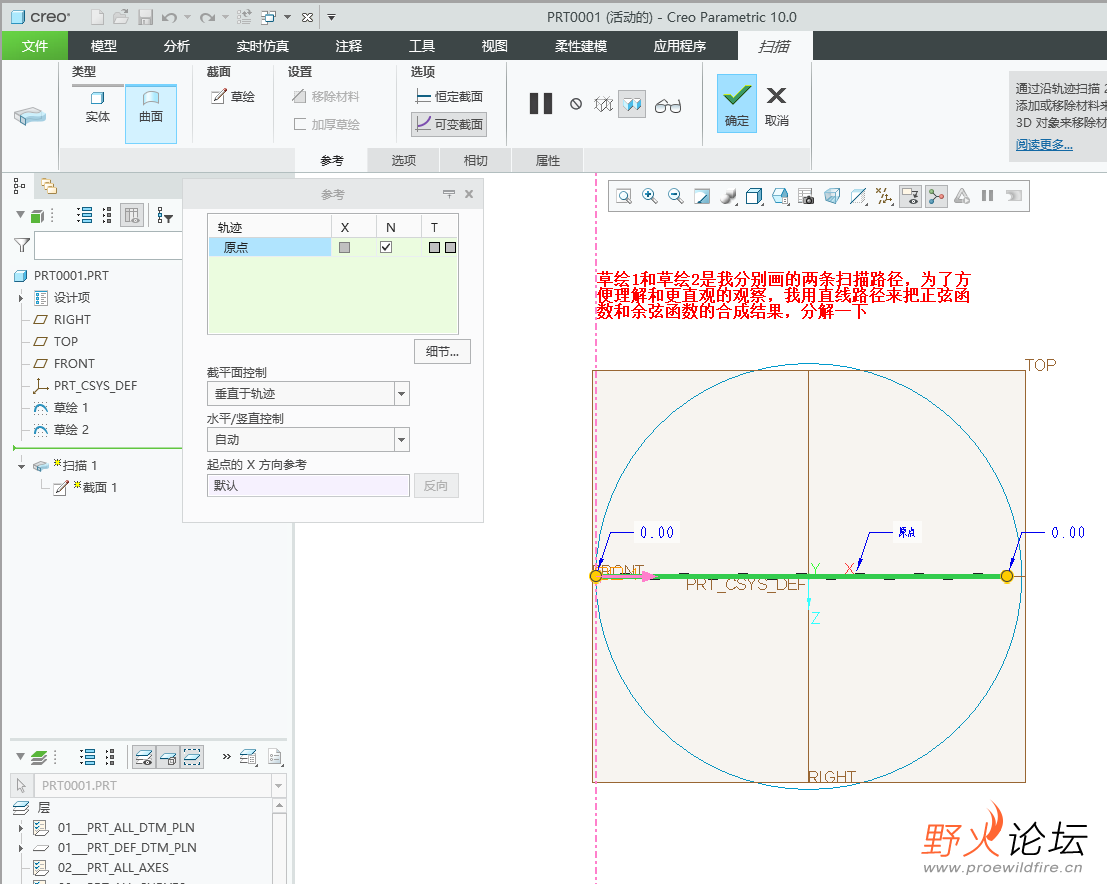The image size is (1107, 884).
Task: Click the 起点的 X 方向参考 field
Action: pyautogui.click(x=308, y=486)
